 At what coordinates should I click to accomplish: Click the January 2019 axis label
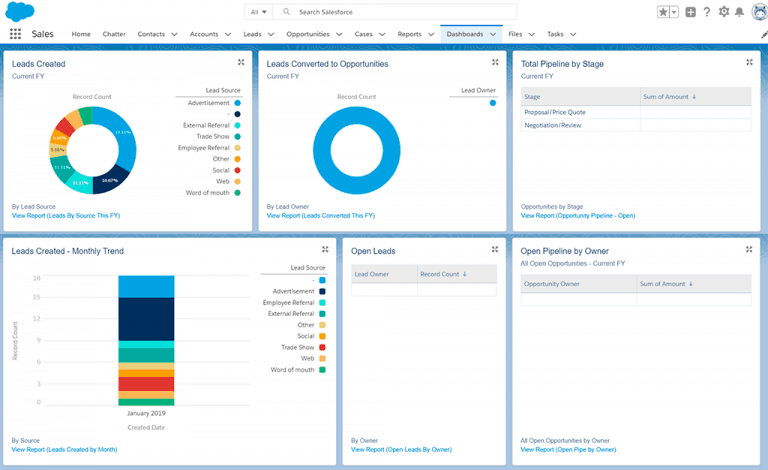click(146, 413)
